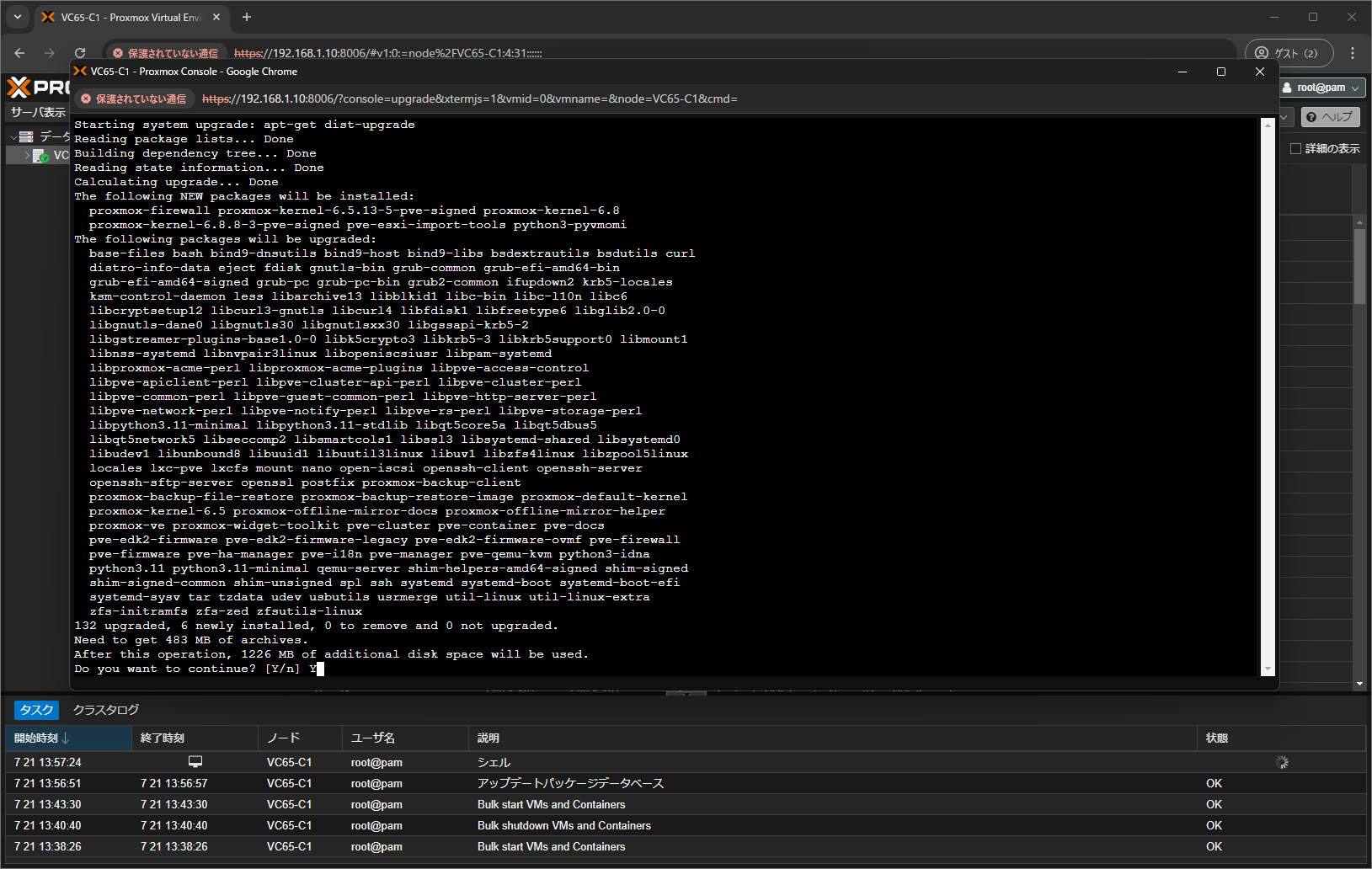Sort by ユーザ名 column header

pyautogui.click(x=405, y=738)
